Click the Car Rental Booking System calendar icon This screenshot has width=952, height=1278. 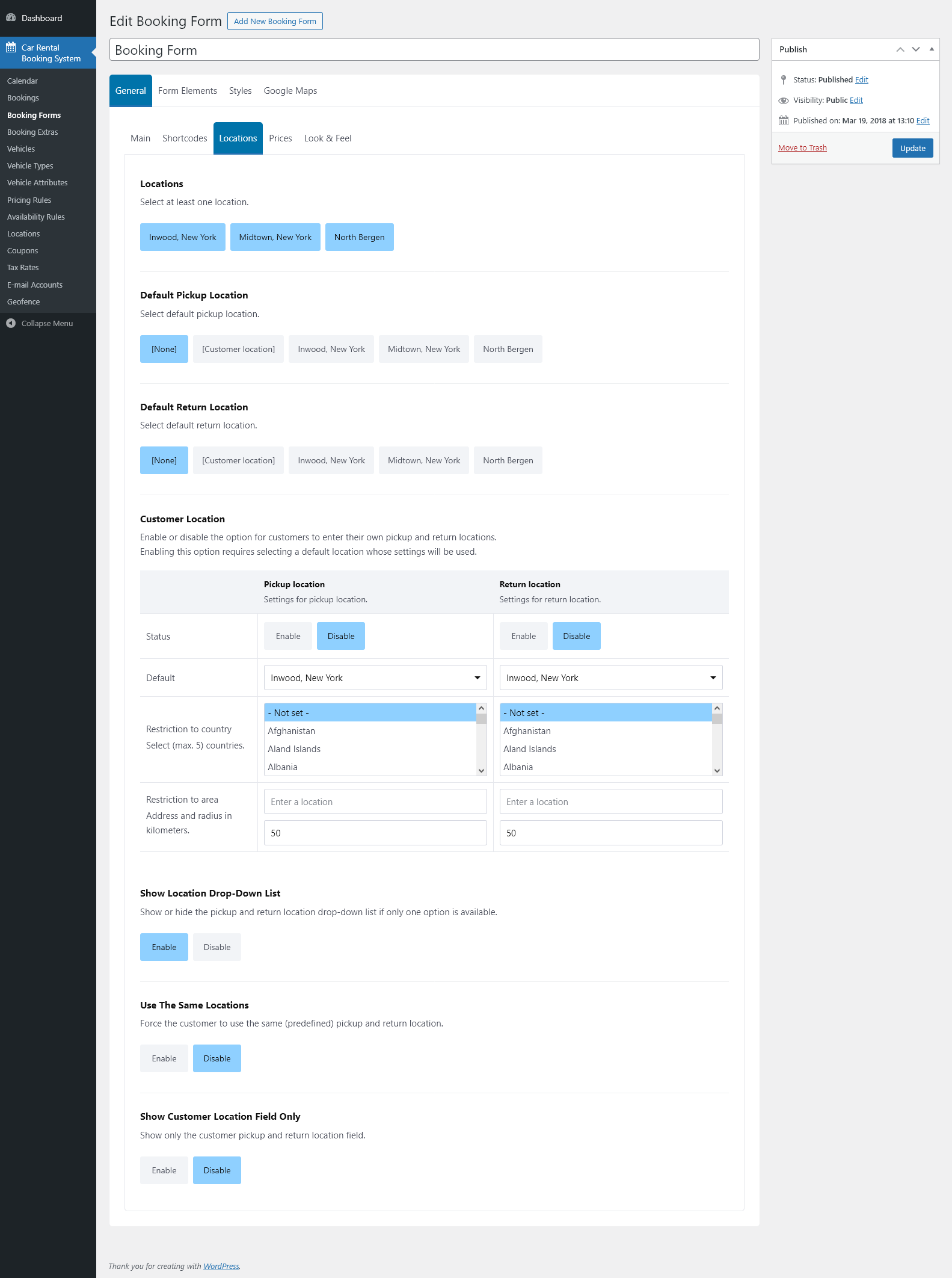coord(11,48)
